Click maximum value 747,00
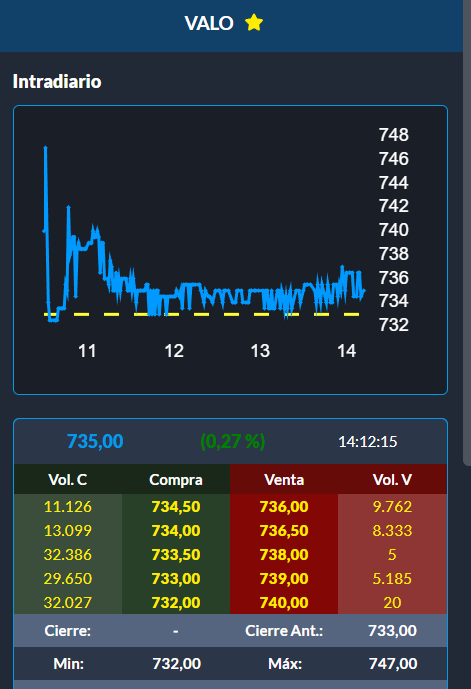Screen dimensions: 471x689 pos(393,664)
